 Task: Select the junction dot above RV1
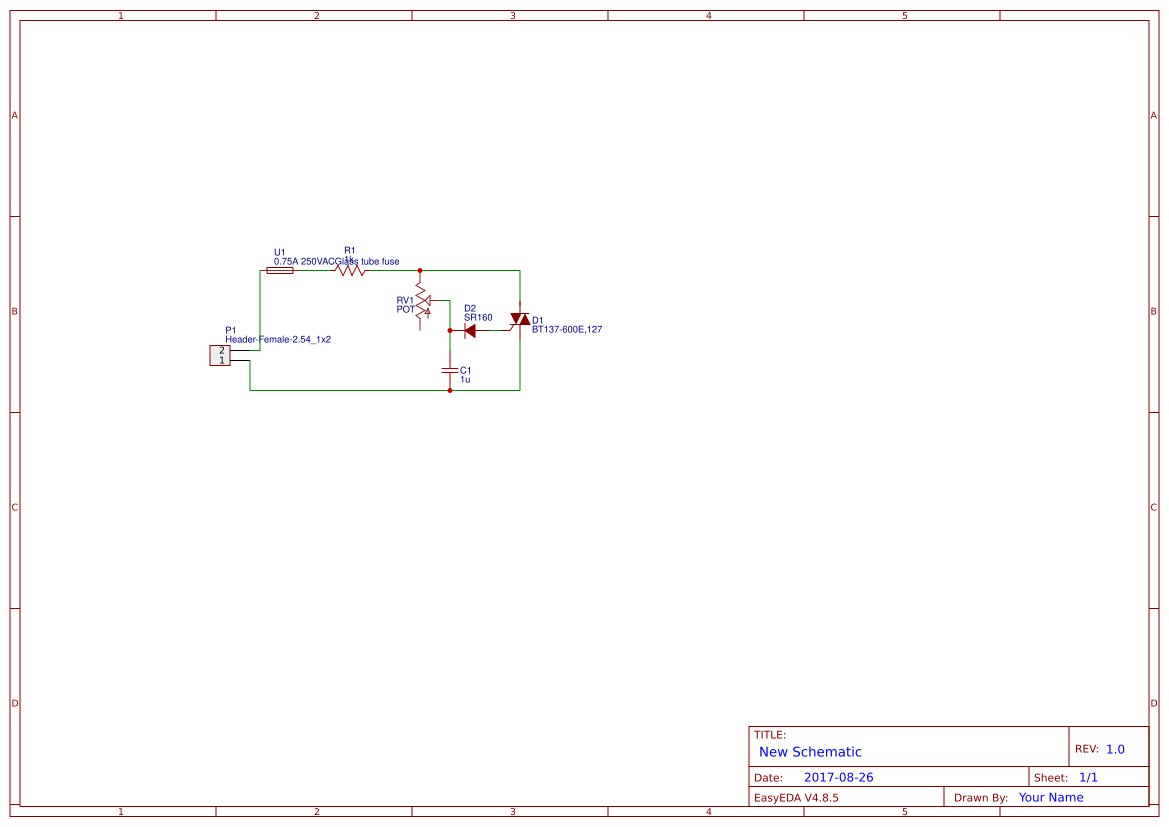pyautogui.click(x=420, y=270)
